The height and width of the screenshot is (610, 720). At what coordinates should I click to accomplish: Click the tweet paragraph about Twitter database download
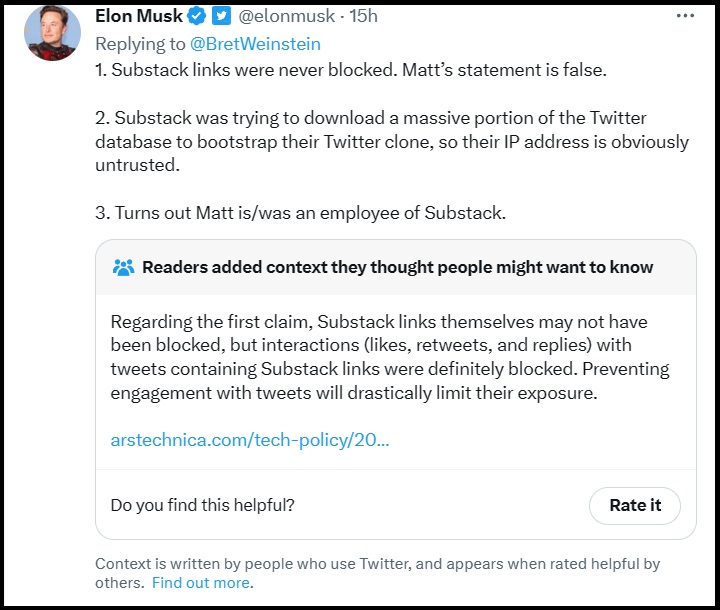(392, 141)
